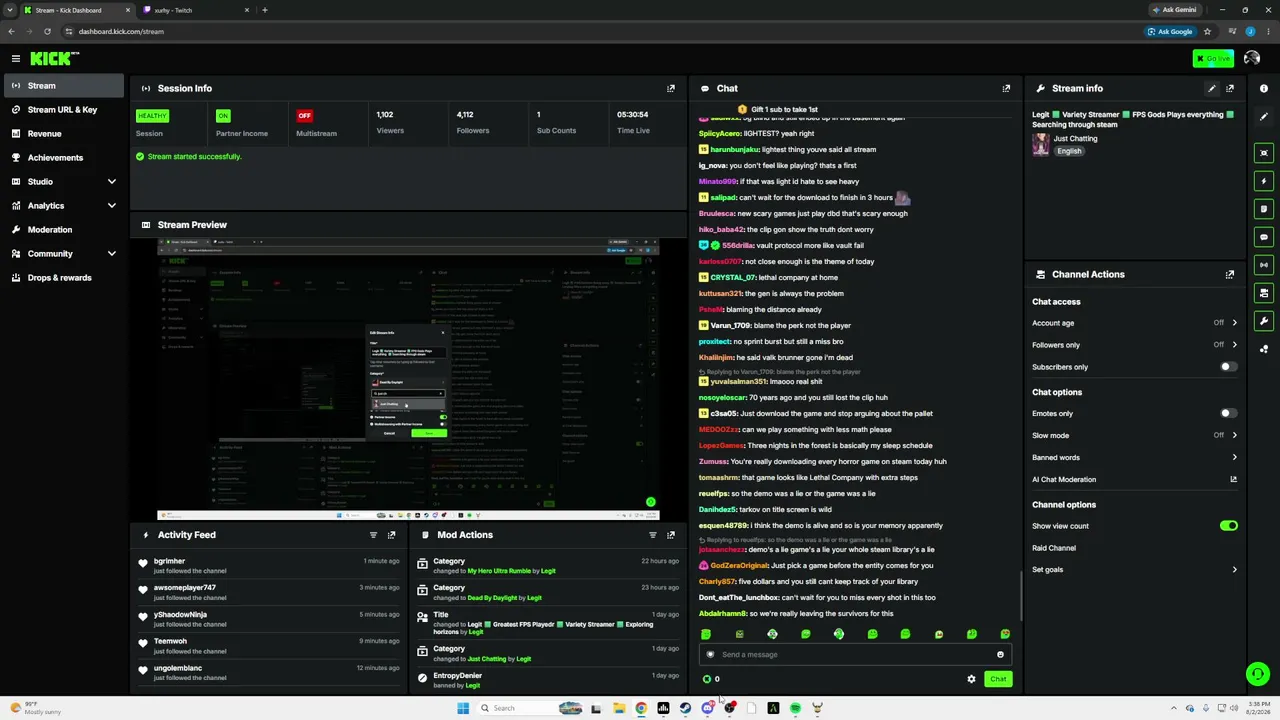1280x720 pixels.
Task: Switch to the xurhy - Twitch tab
Action: coord(195,10)
